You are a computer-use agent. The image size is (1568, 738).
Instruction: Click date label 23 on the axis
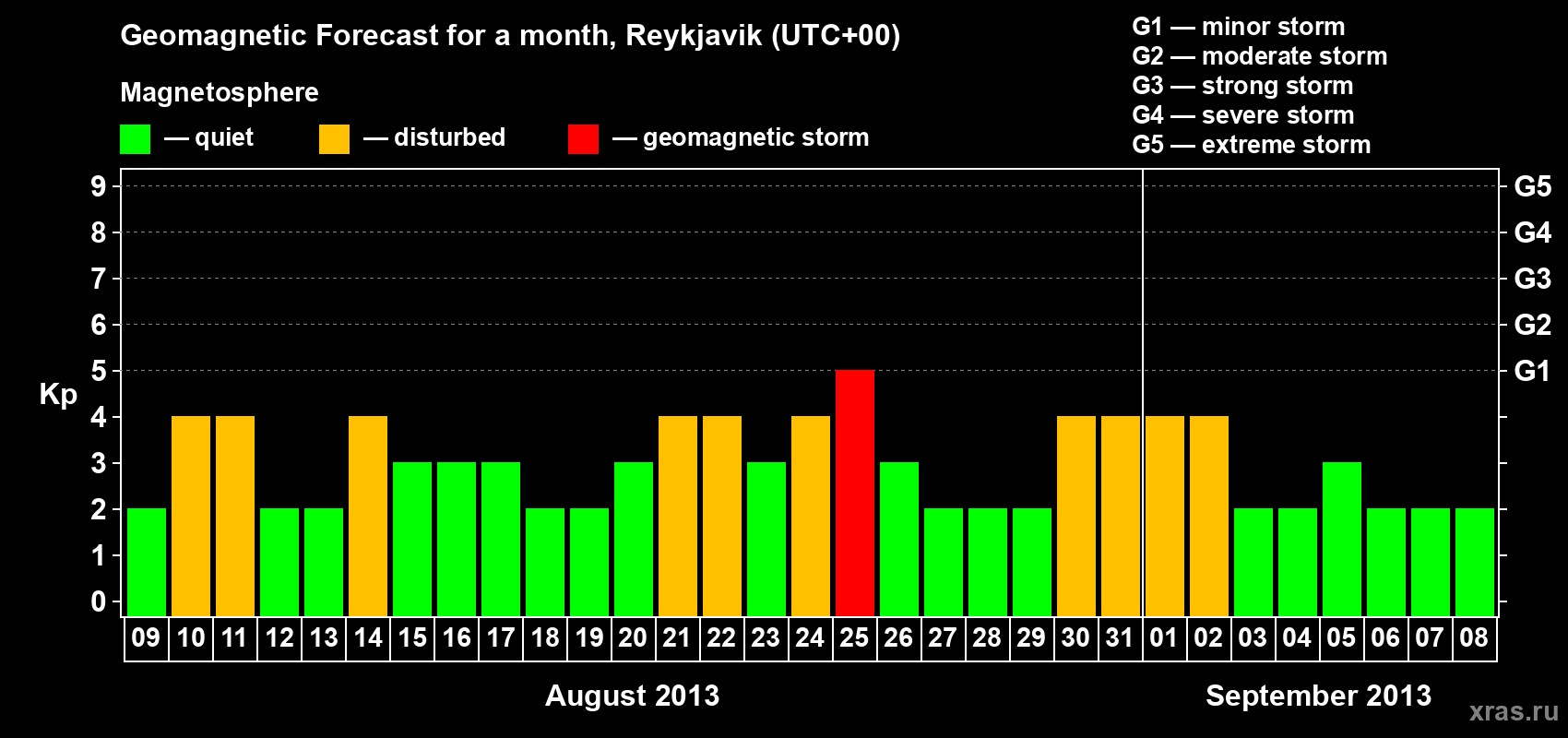coord(766,638)
